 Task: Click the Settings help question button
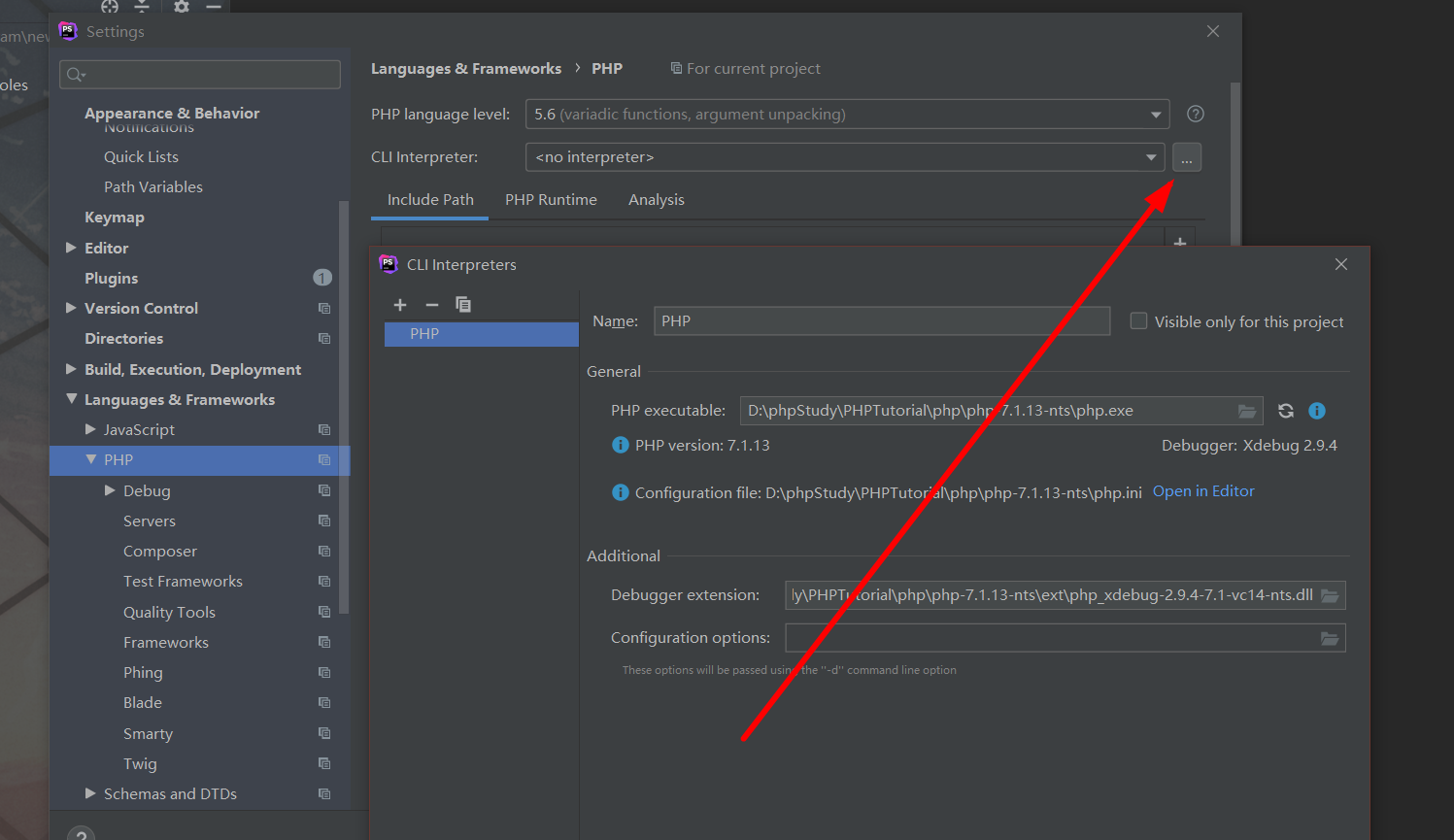click(82, 833)
